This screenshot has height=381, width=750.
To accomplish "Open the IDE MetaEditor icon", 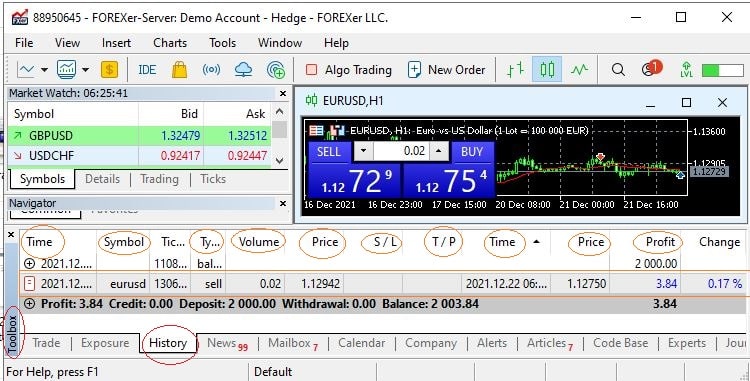I will point(147,70).
